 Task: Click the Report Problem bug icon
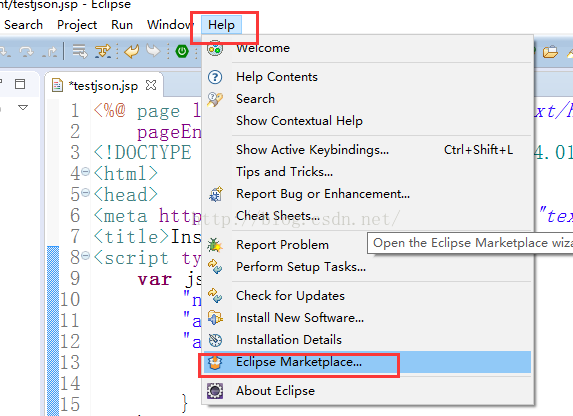tap(215, 245)
